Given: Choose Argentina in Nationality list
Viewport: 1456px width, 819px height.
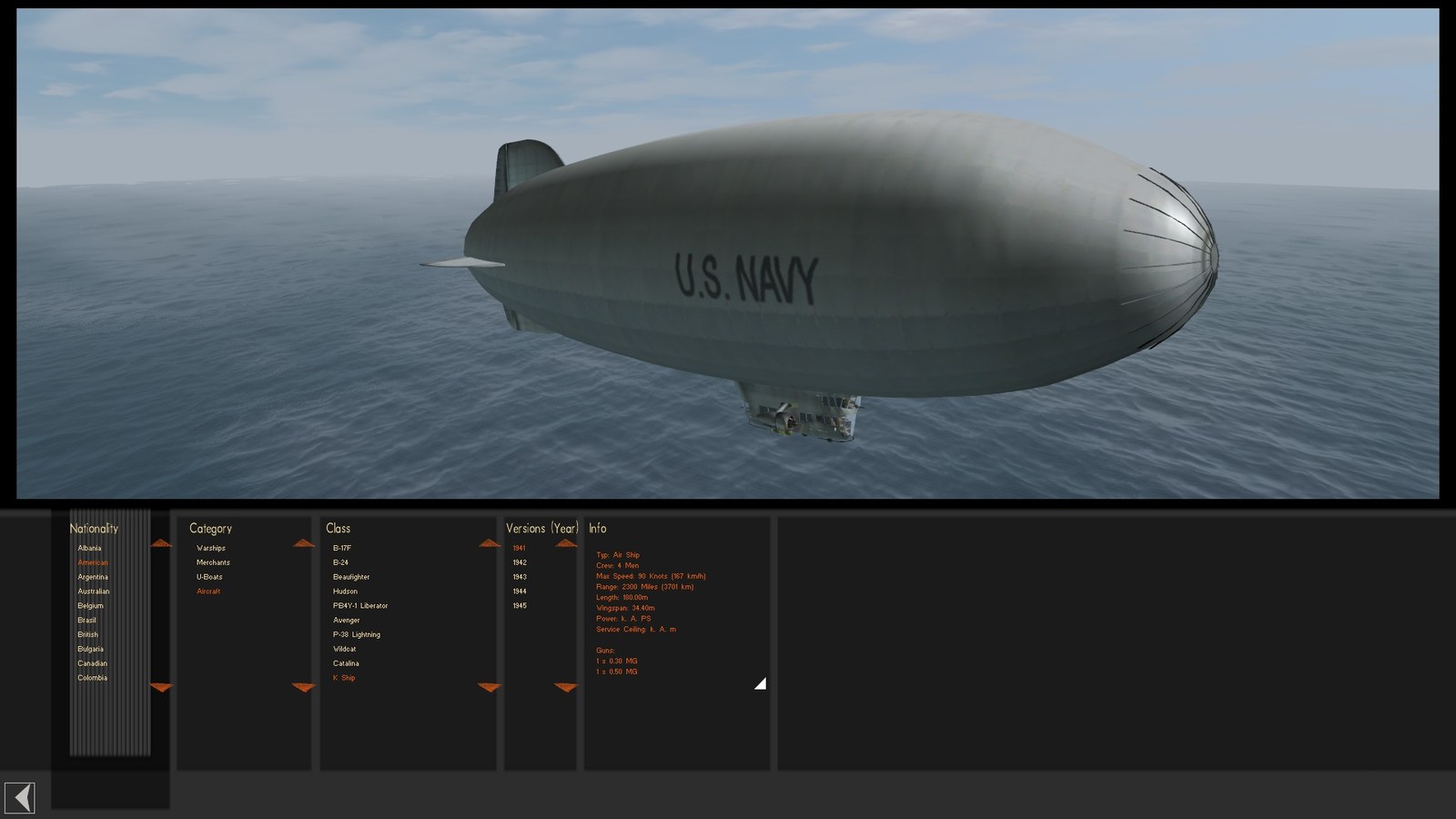Looking at the screenshot, I should (93, 577).
